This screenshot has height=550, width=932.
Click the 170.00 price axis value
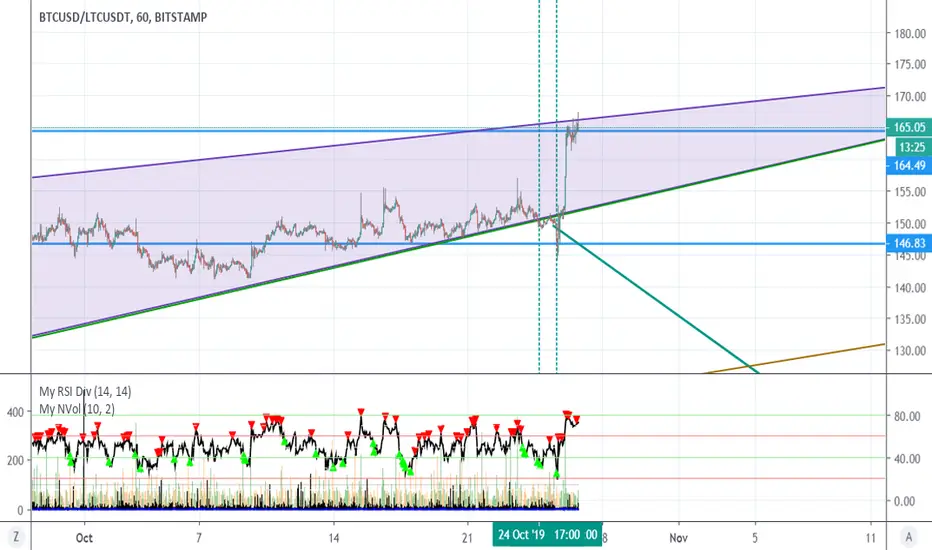point(910,96)
